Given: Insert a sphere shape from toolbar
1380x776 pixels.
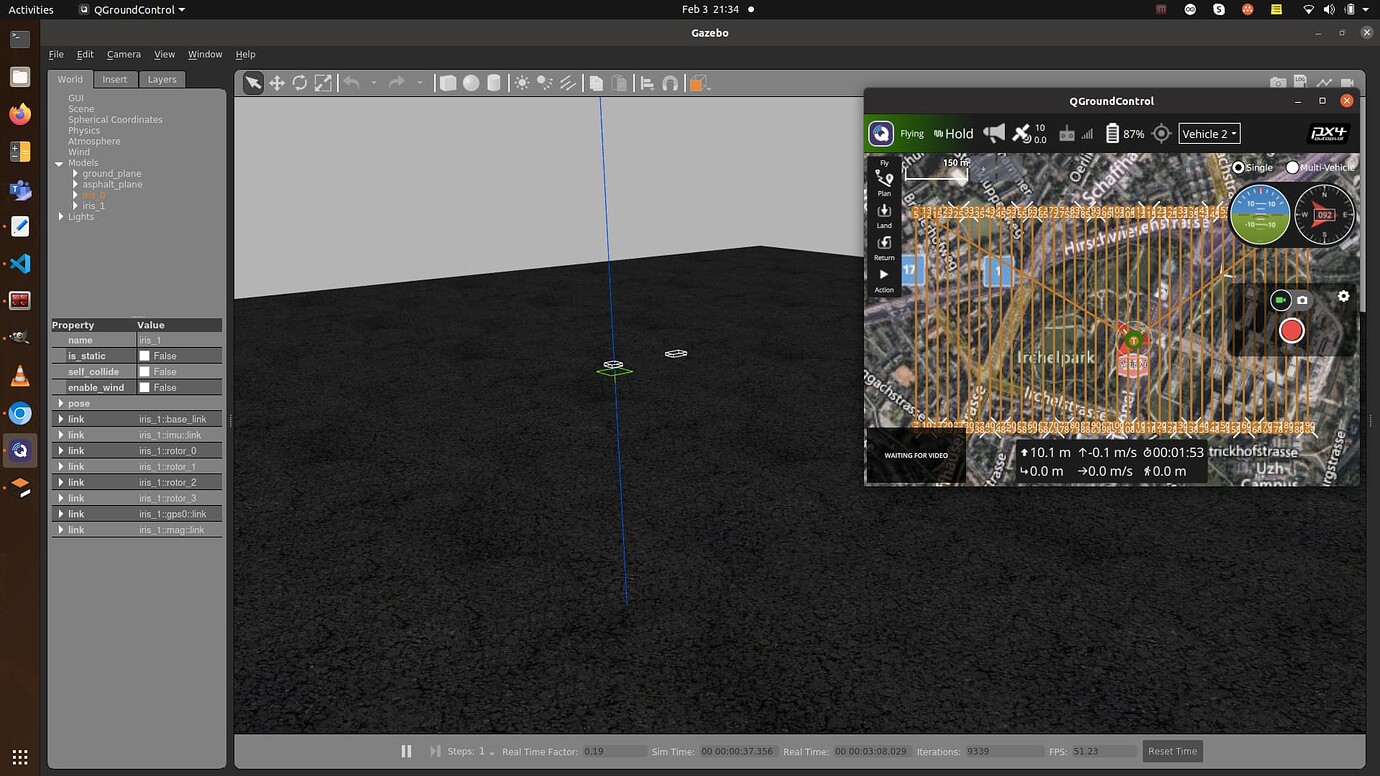Looking at the screenshot, I should [471, 83].
